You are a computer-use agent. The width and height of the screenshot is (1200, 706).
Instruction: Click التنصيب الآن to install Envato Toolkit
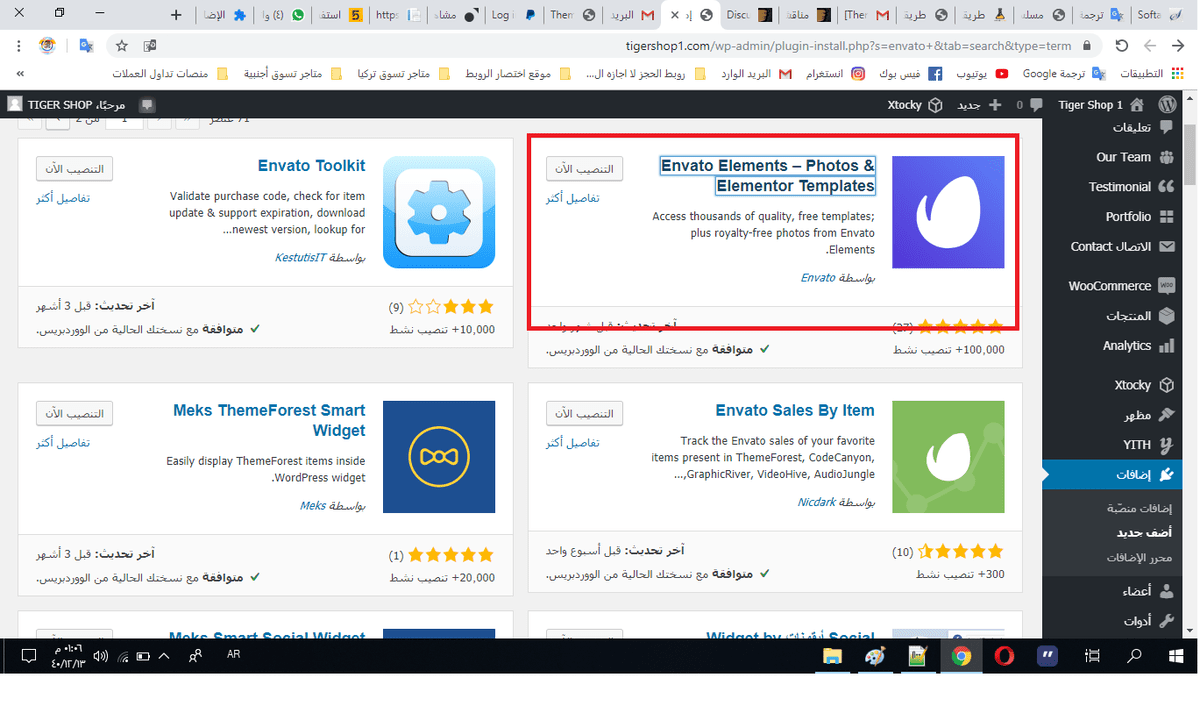[x=74, y=168]
